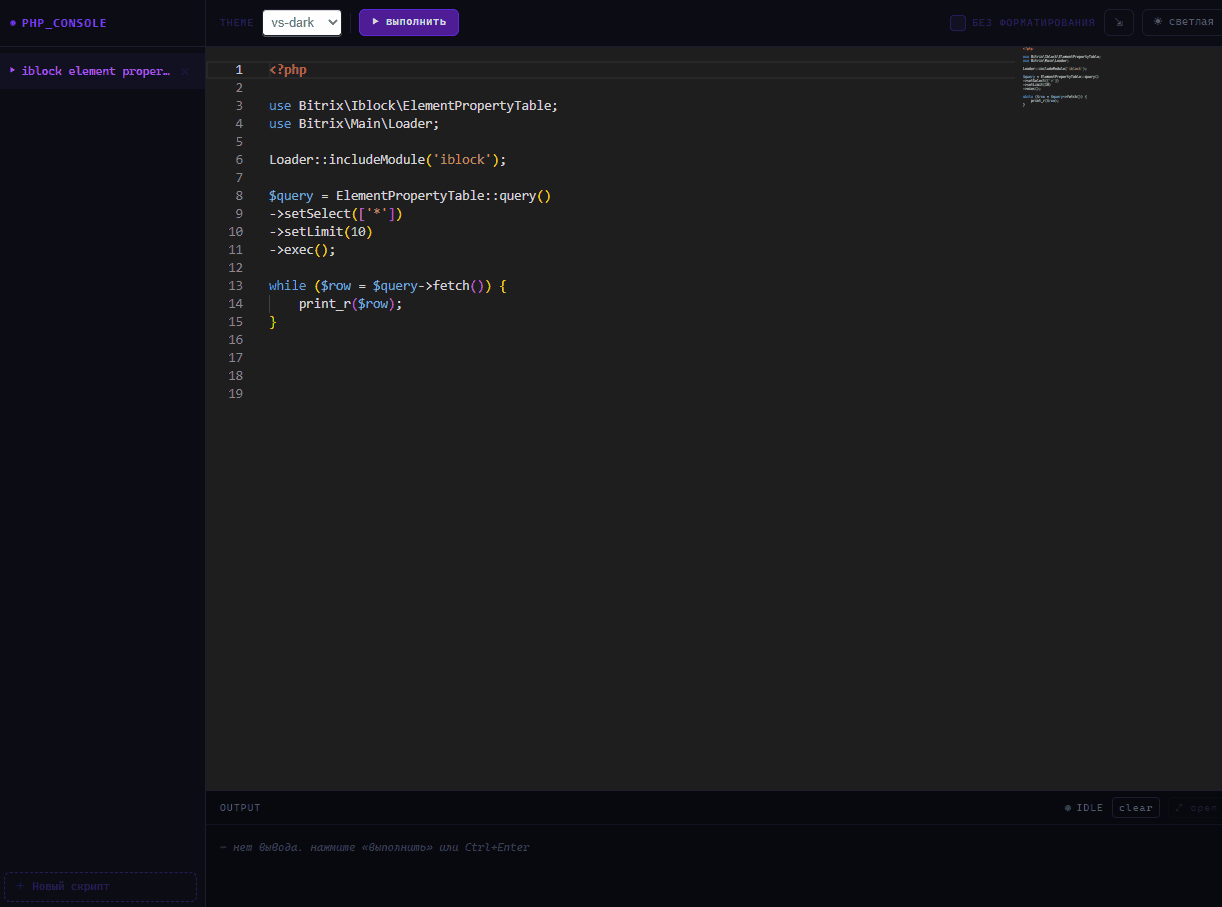Click the no-output hint text
The width and height of the screenshot is (1222, 907).
(x=375, y=848)
